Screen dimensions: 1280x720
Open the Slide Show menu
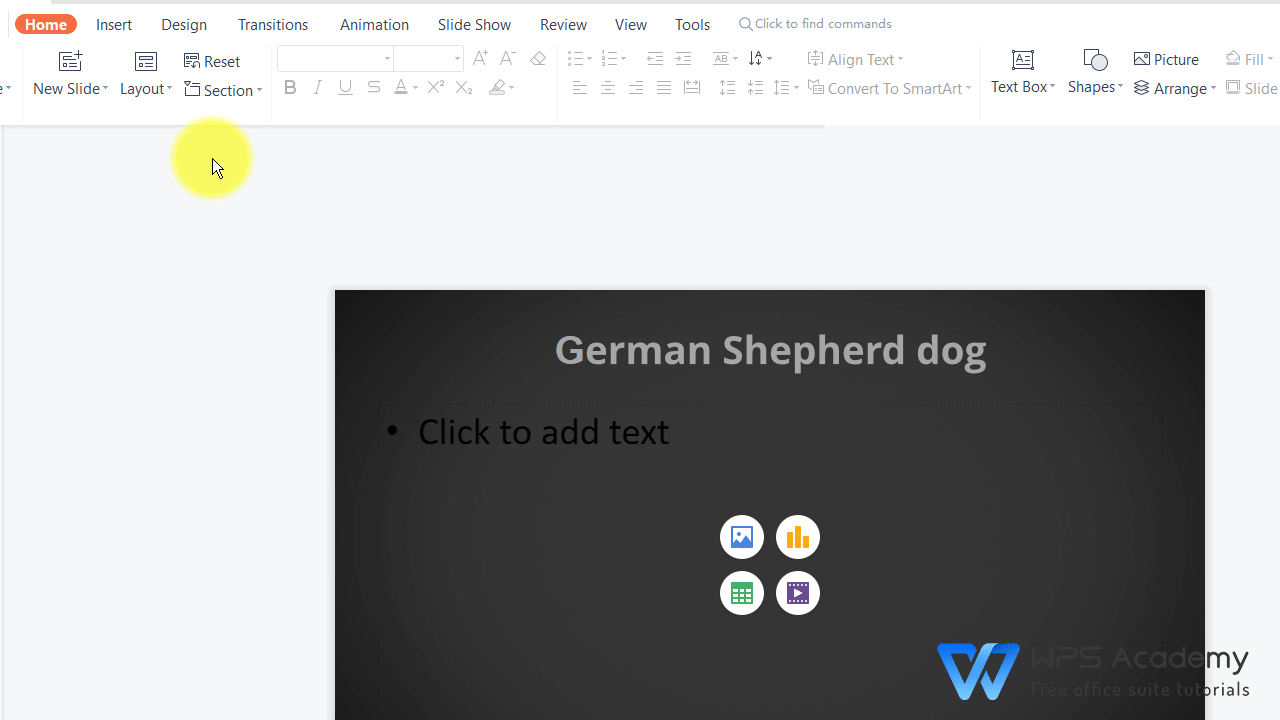(x=474, y=24)
